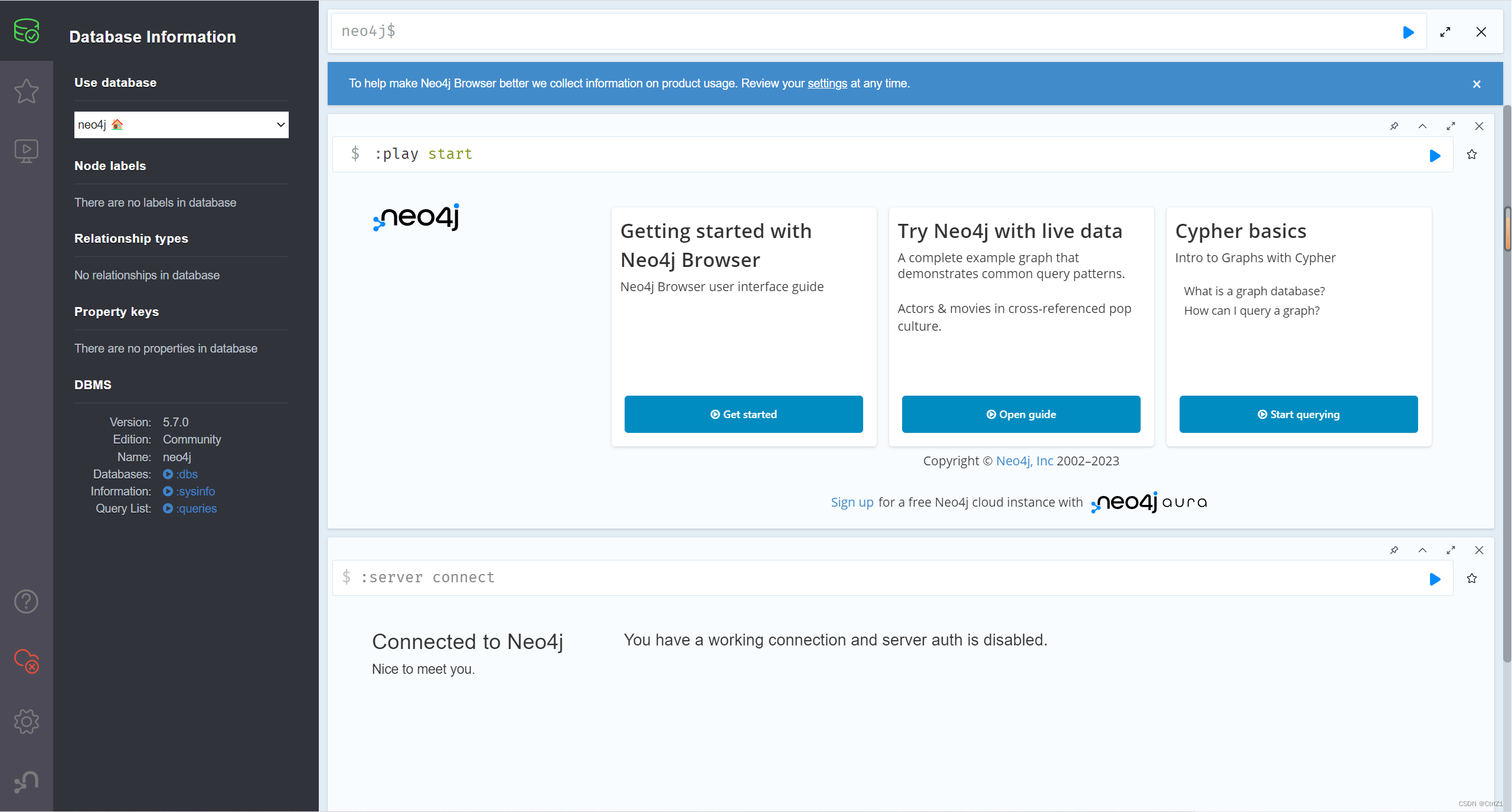
Task: Close the :play start frame
Action: (1479, 126)
